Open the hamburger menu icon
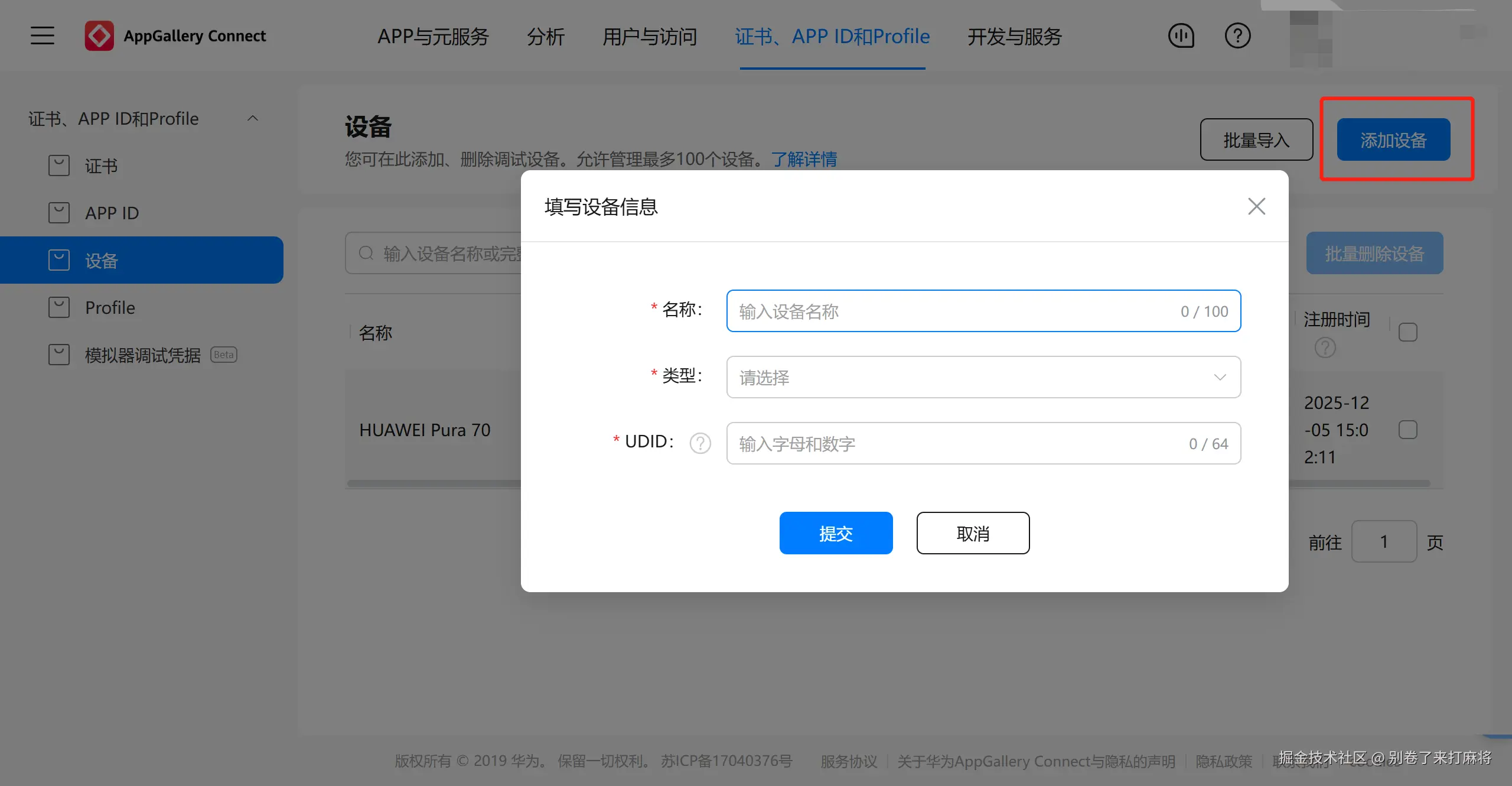Screen dimensions: 1512x786 [43, 35]
